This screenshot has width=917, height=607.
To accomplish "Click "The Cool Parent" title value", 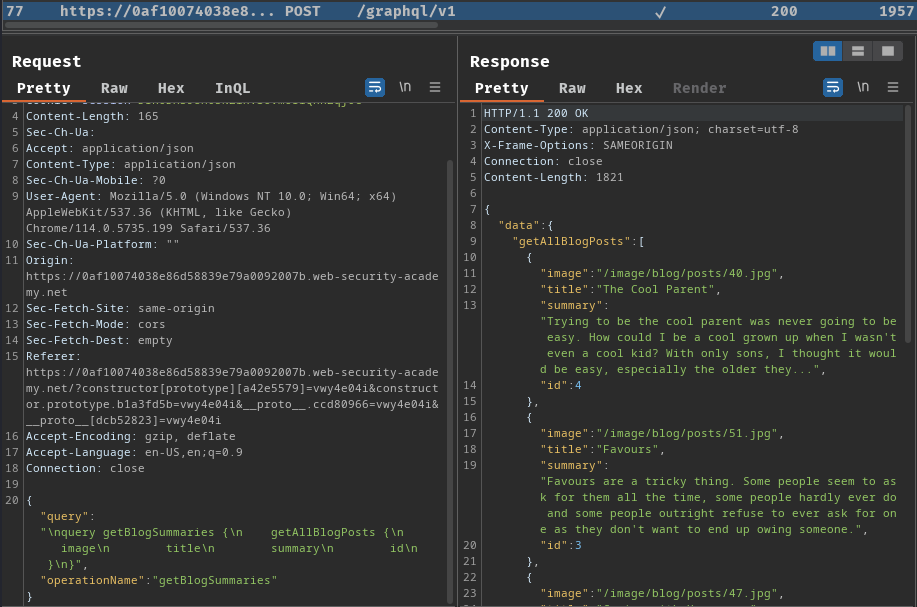I will 655,289.
